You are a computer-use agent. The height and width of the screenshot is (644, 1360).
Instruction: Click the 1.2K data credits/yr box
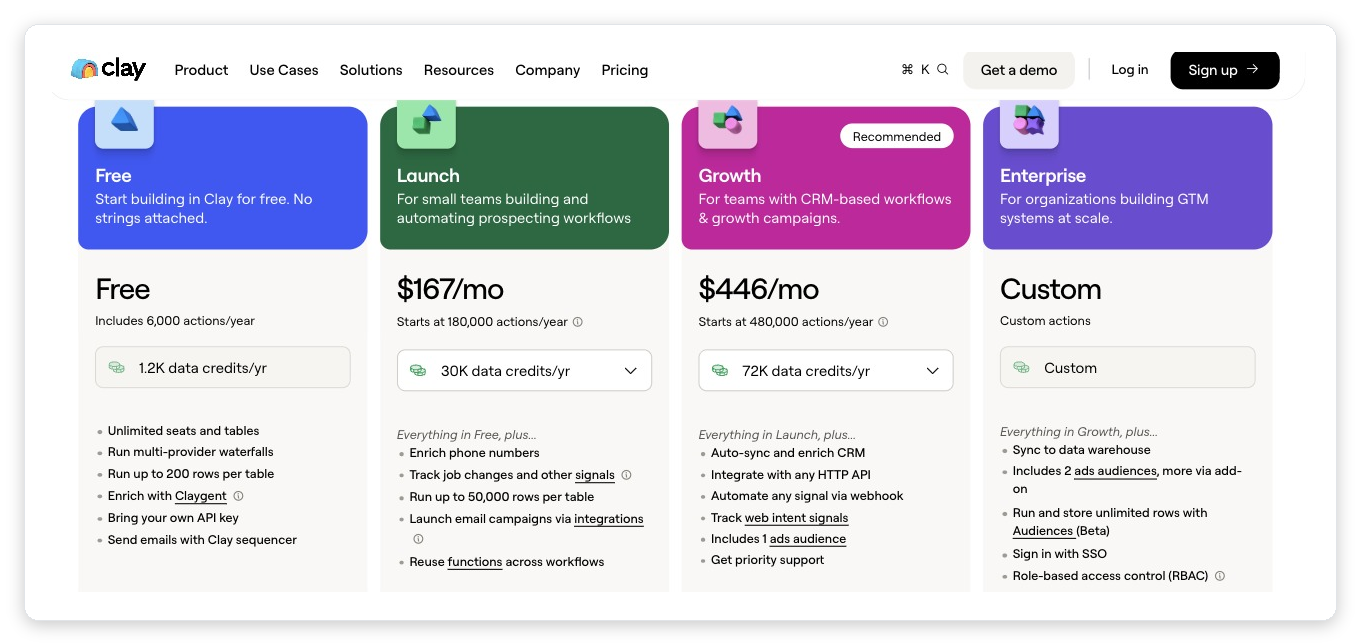point(223,367)
